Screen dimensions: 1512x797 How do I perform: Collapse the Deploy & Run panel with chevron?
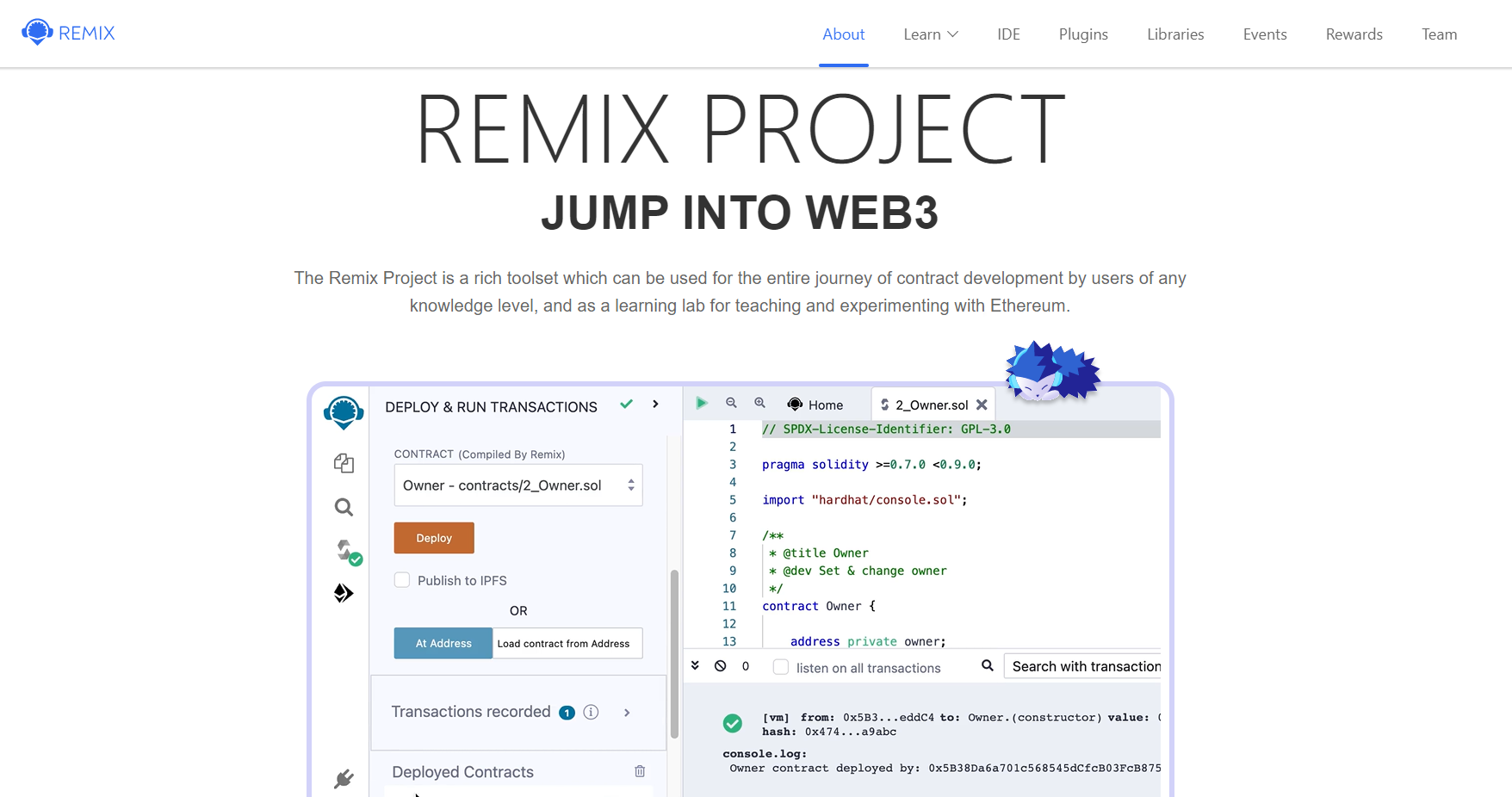655,404
